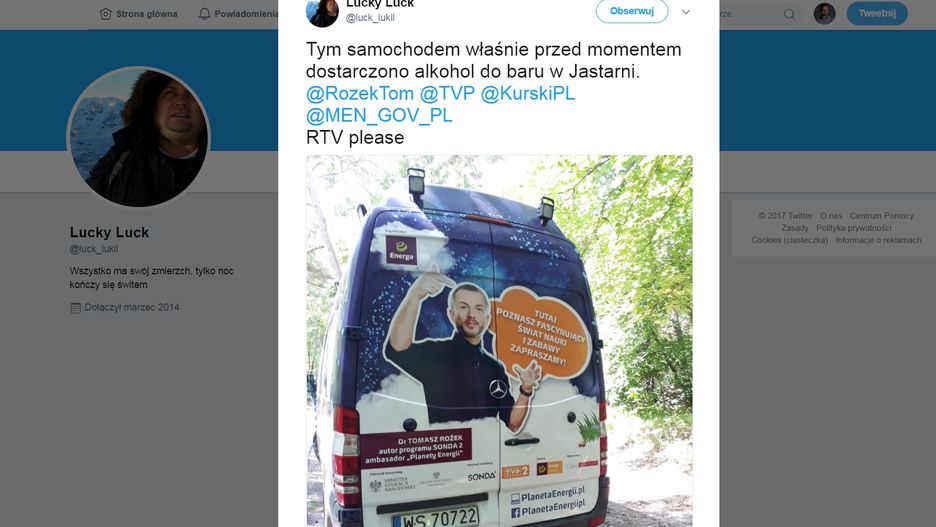Open the @KurskiPL mention link
The height and width of the screenshot is (527, 936).
click(528, 94)
